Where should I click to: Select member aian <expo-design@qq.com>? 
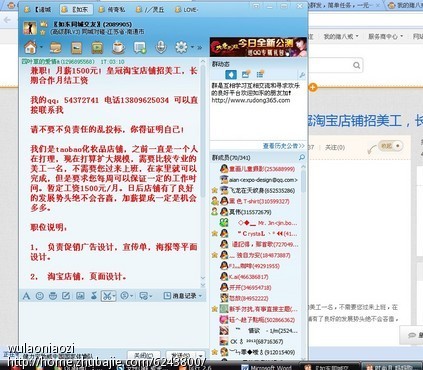point(259,180)
